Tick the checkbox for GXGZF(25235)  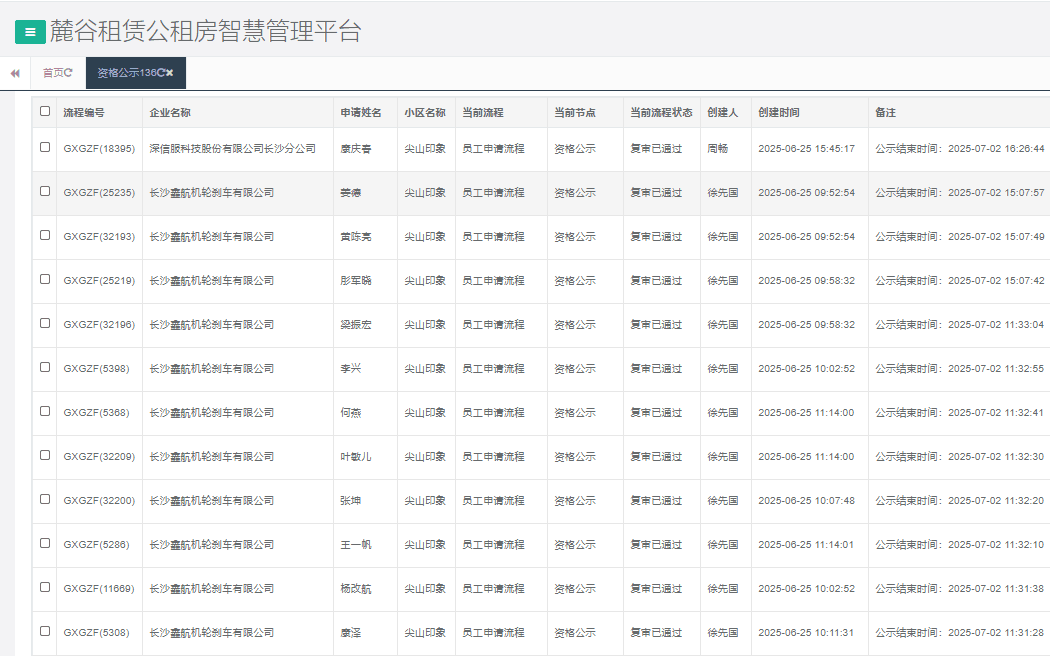pyautogui.click(x=45, y=191)
